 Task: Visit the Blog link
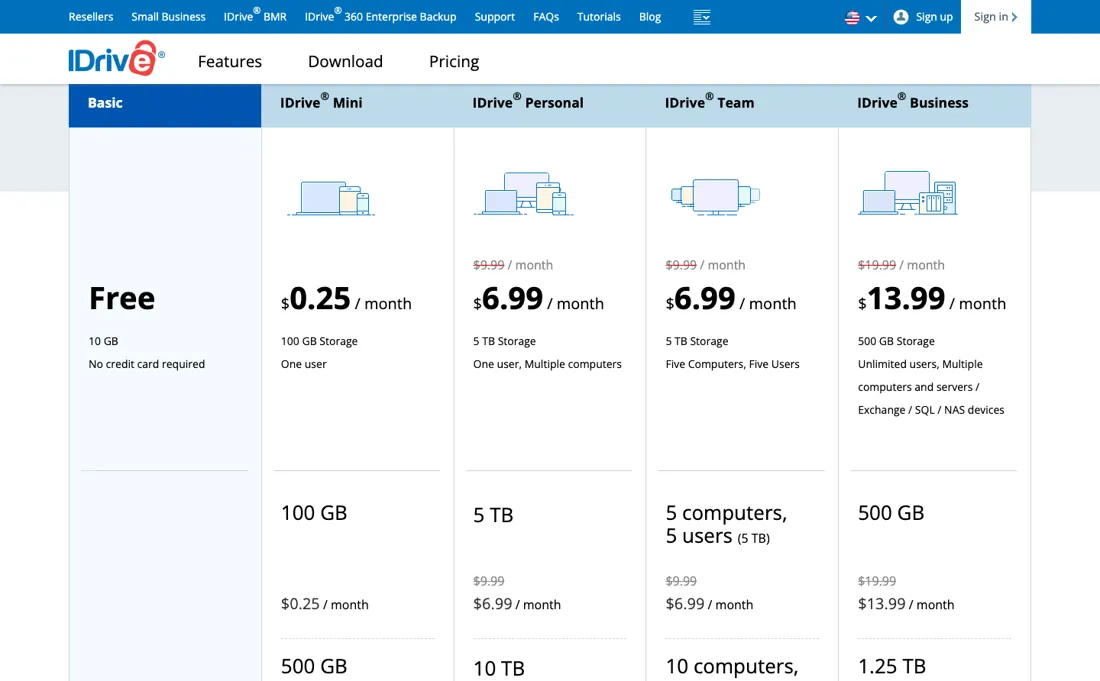[650, 17]
